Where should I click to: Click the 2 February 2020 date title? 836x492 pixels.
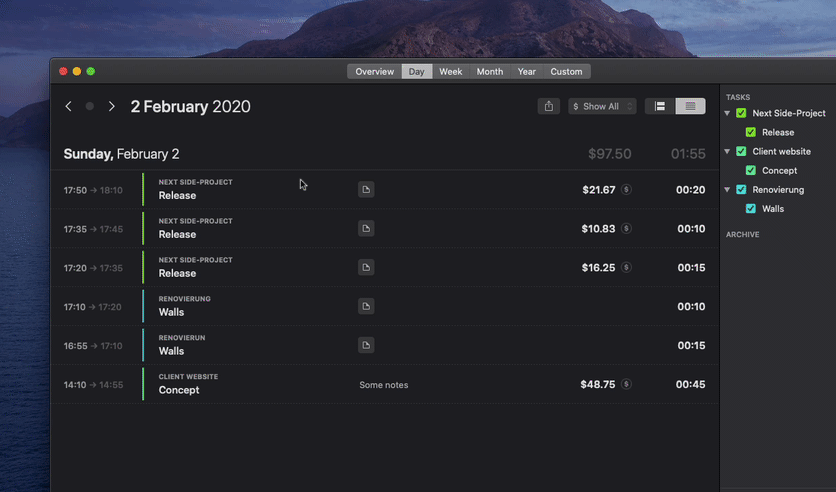click(190, 107)
